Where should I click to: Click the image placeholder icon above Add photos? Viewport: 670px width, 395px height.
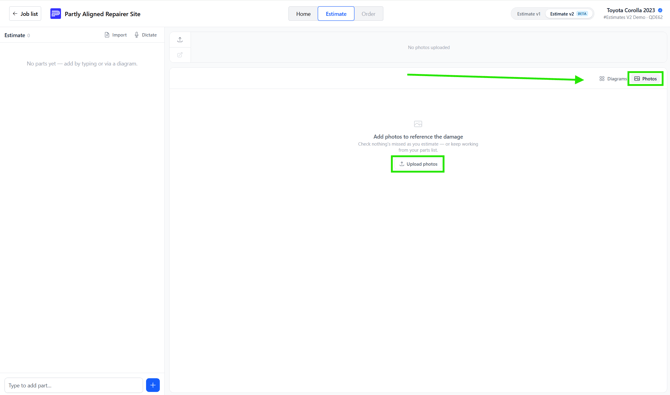point(418,124)
